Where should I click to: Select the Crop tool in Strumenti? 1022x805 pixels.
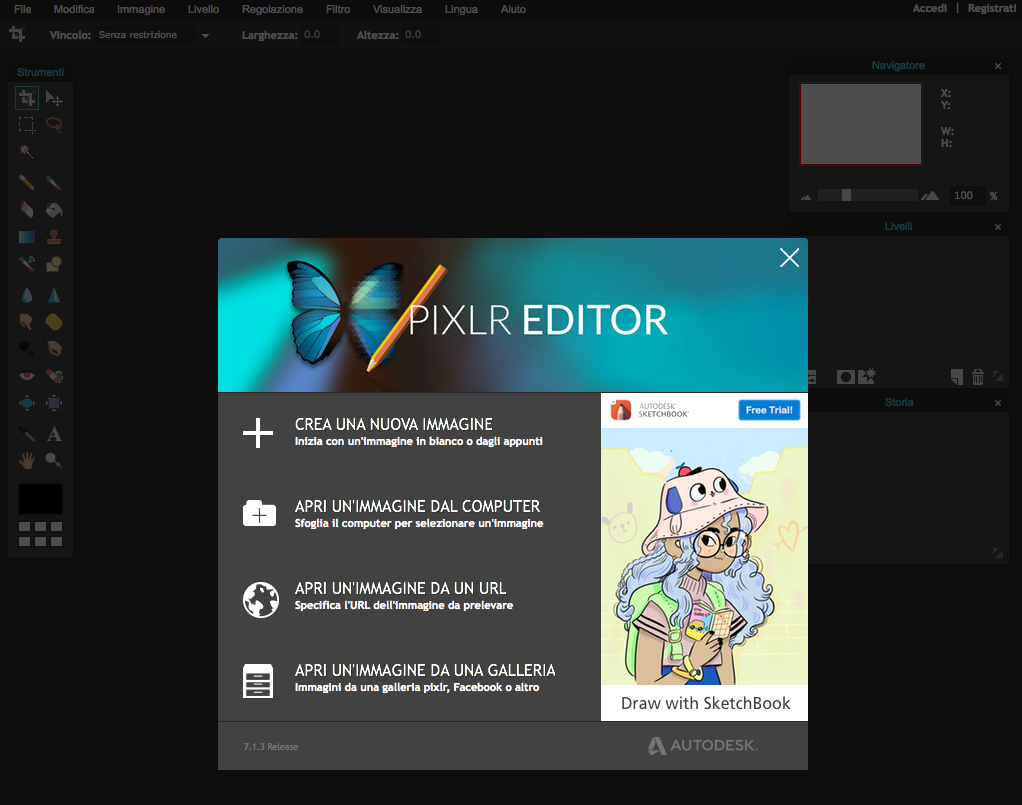27,98
